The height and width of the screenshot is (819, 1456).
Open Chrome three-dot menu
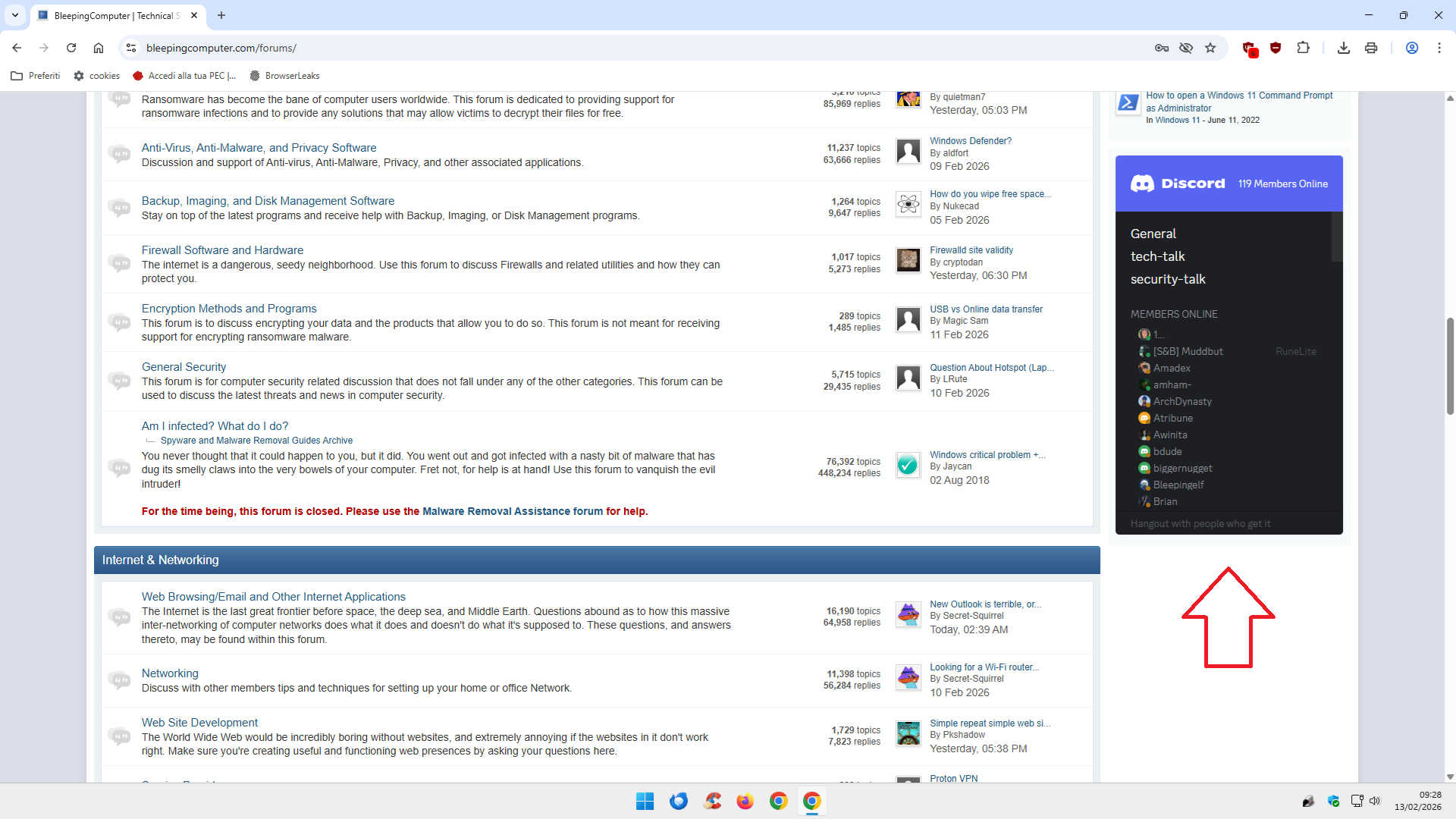pos(1439,48)
